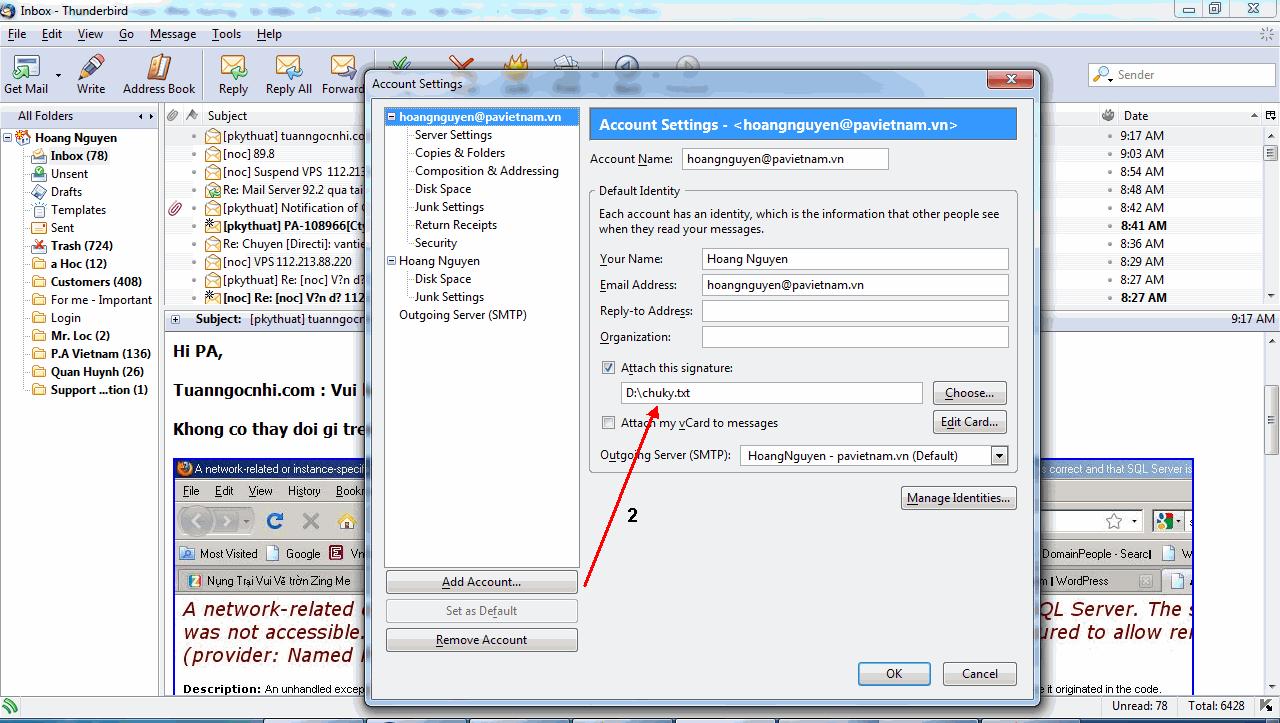The height and width of the screenshot is (723, 1280).
Task: Click the Firefox reload icon in embedded screenshot
Action: [275, 521]
